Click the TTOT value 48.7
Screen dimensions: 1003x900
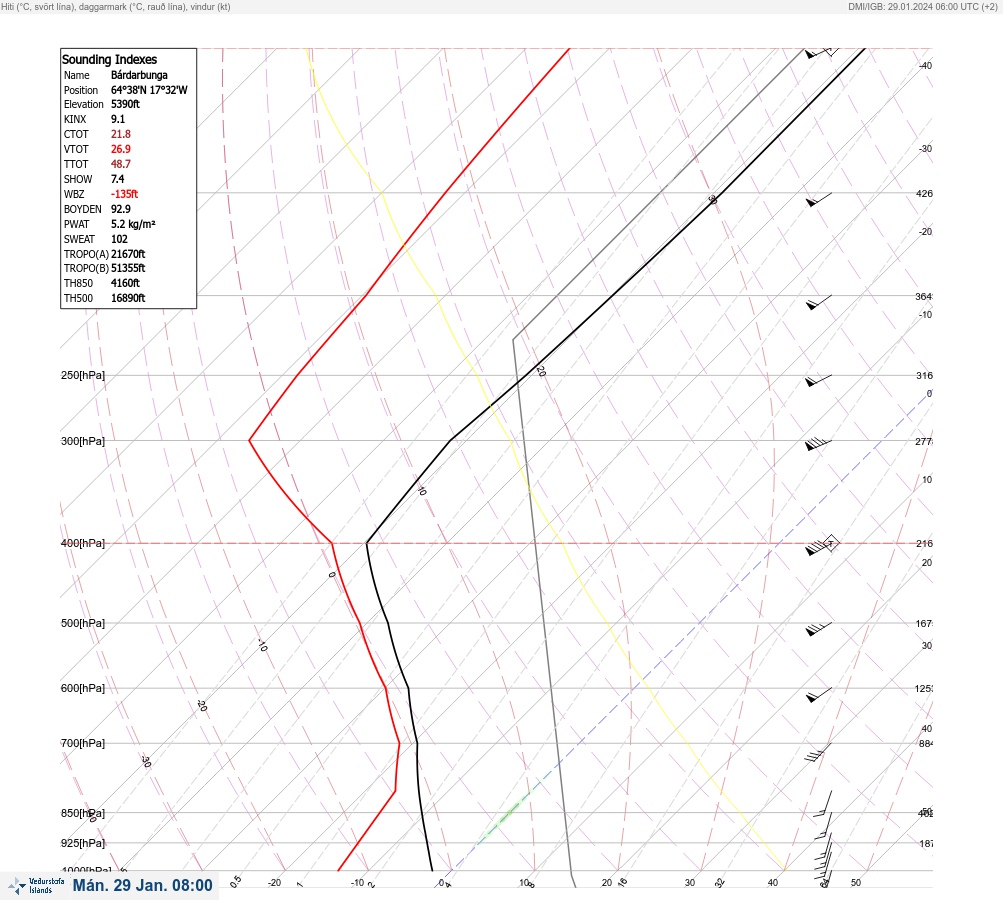pyautogui.click(x=120, y=164)
